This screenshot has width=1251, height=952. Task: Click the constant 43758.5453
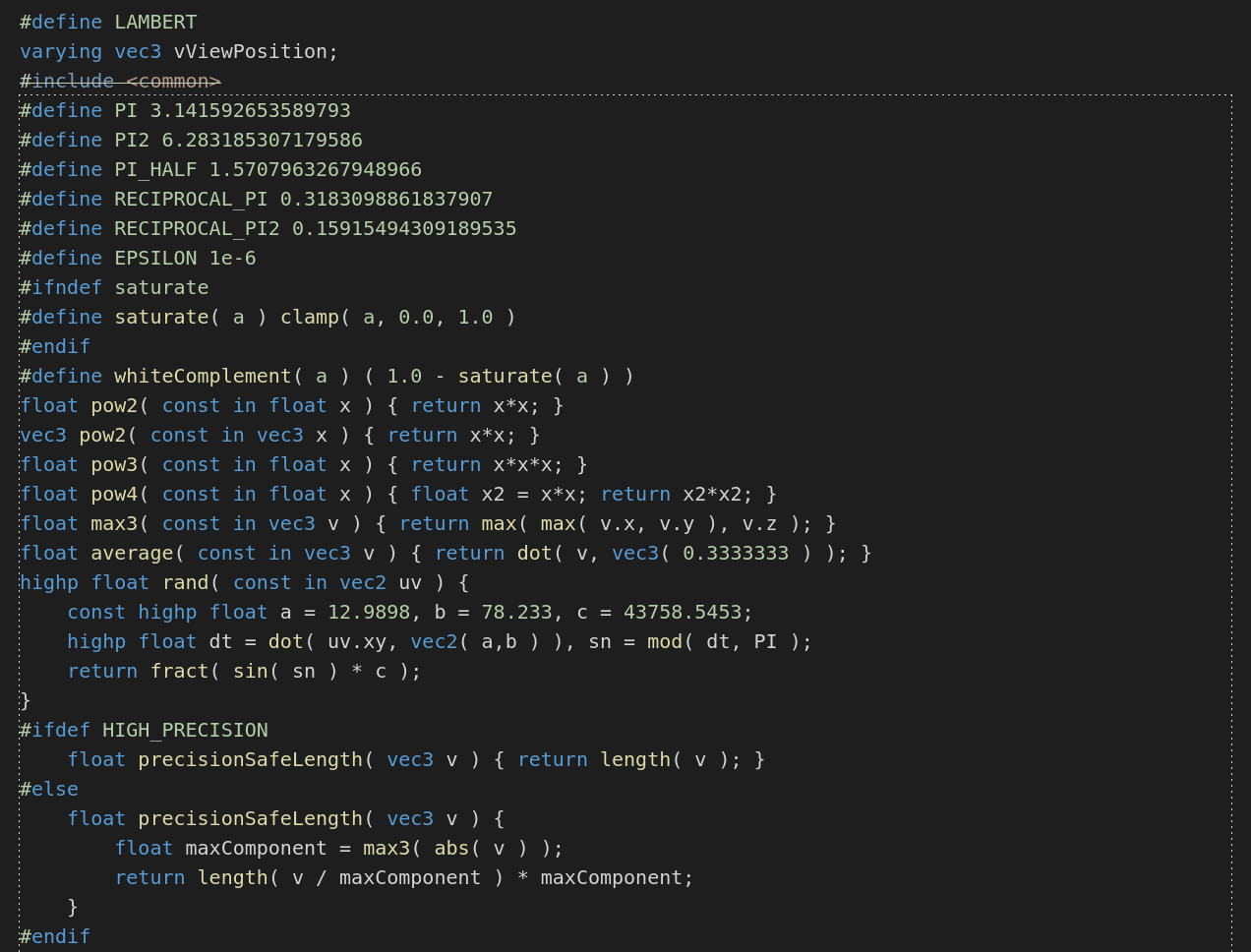(x=683, y=612)
